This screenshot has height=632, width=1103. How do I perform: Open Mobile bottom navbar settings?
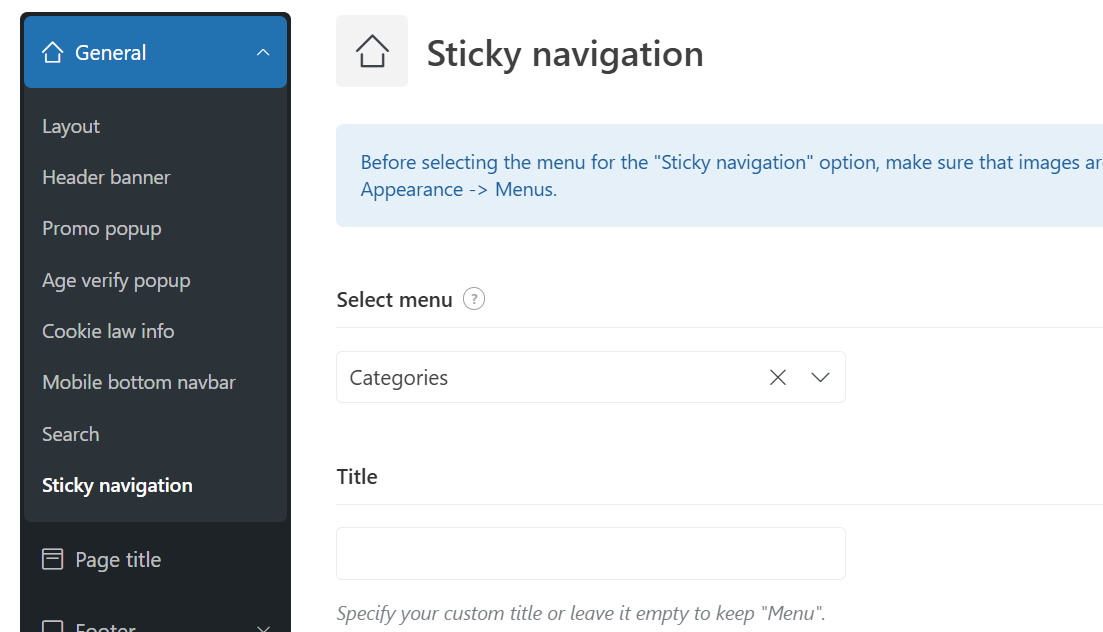tap(139, 382)
